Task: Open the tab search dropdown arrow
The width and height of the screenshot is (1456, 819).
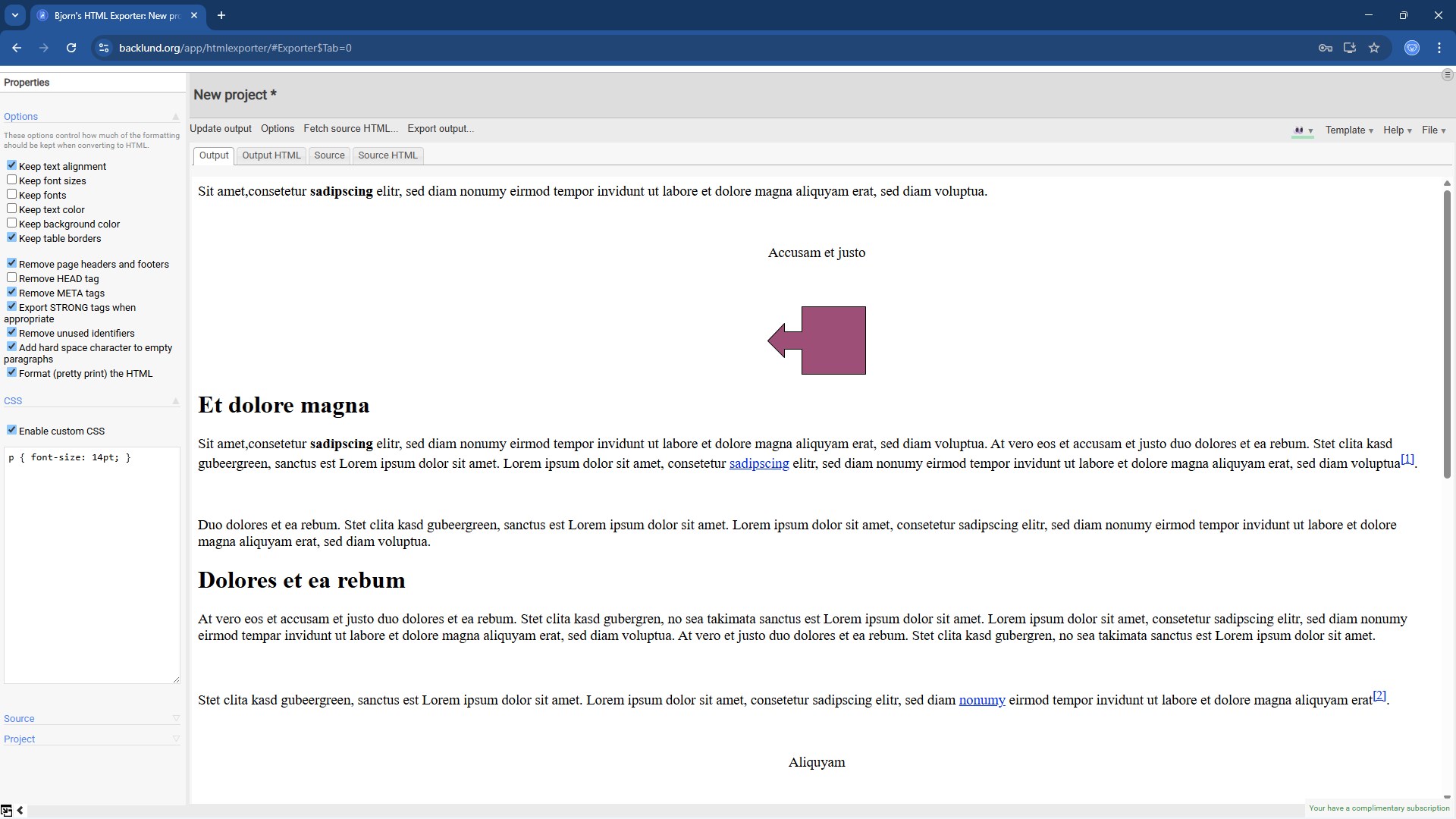Action: pos(14,15)
